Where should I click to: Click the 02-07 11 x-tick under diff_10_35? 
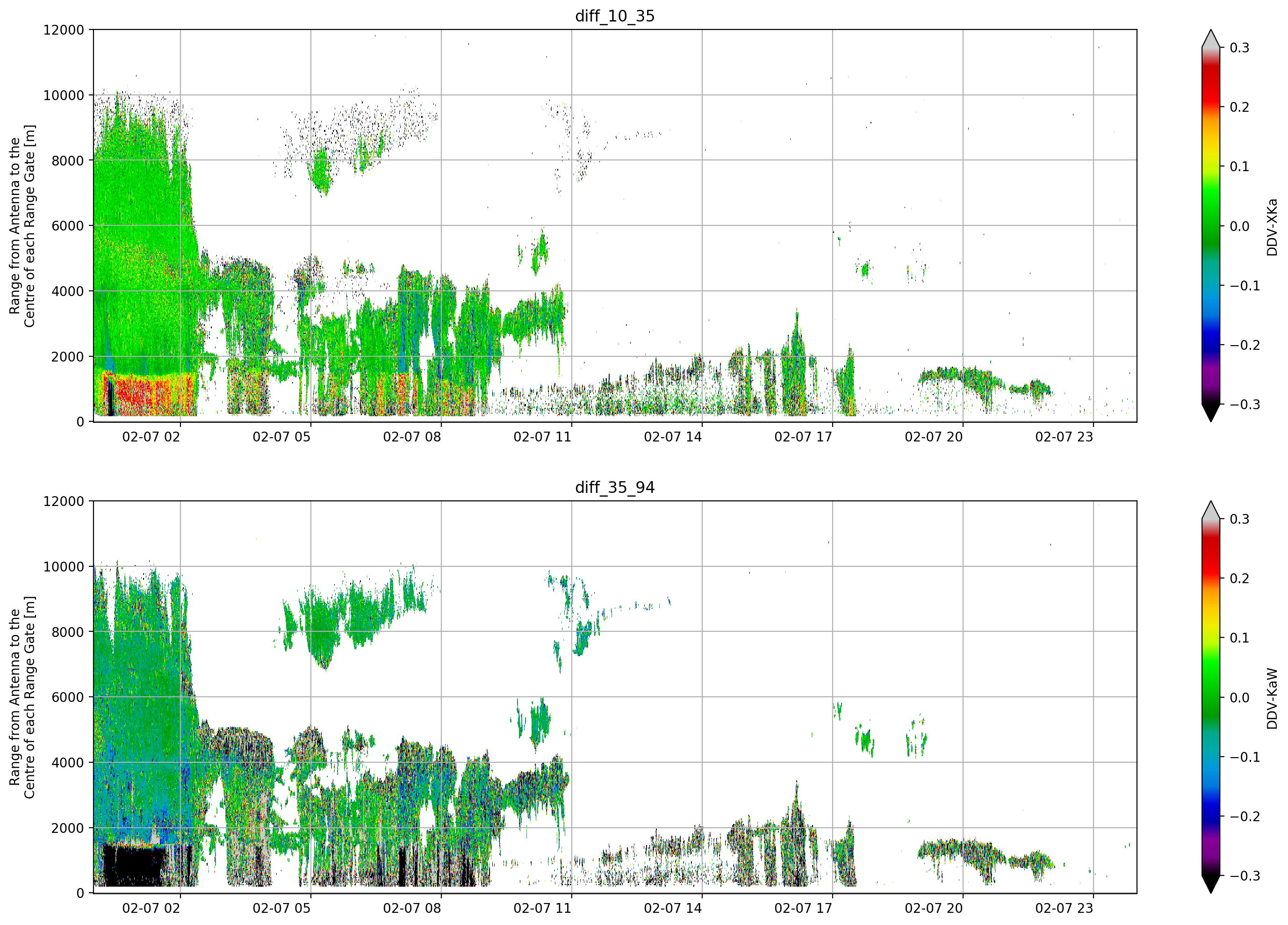542,437
